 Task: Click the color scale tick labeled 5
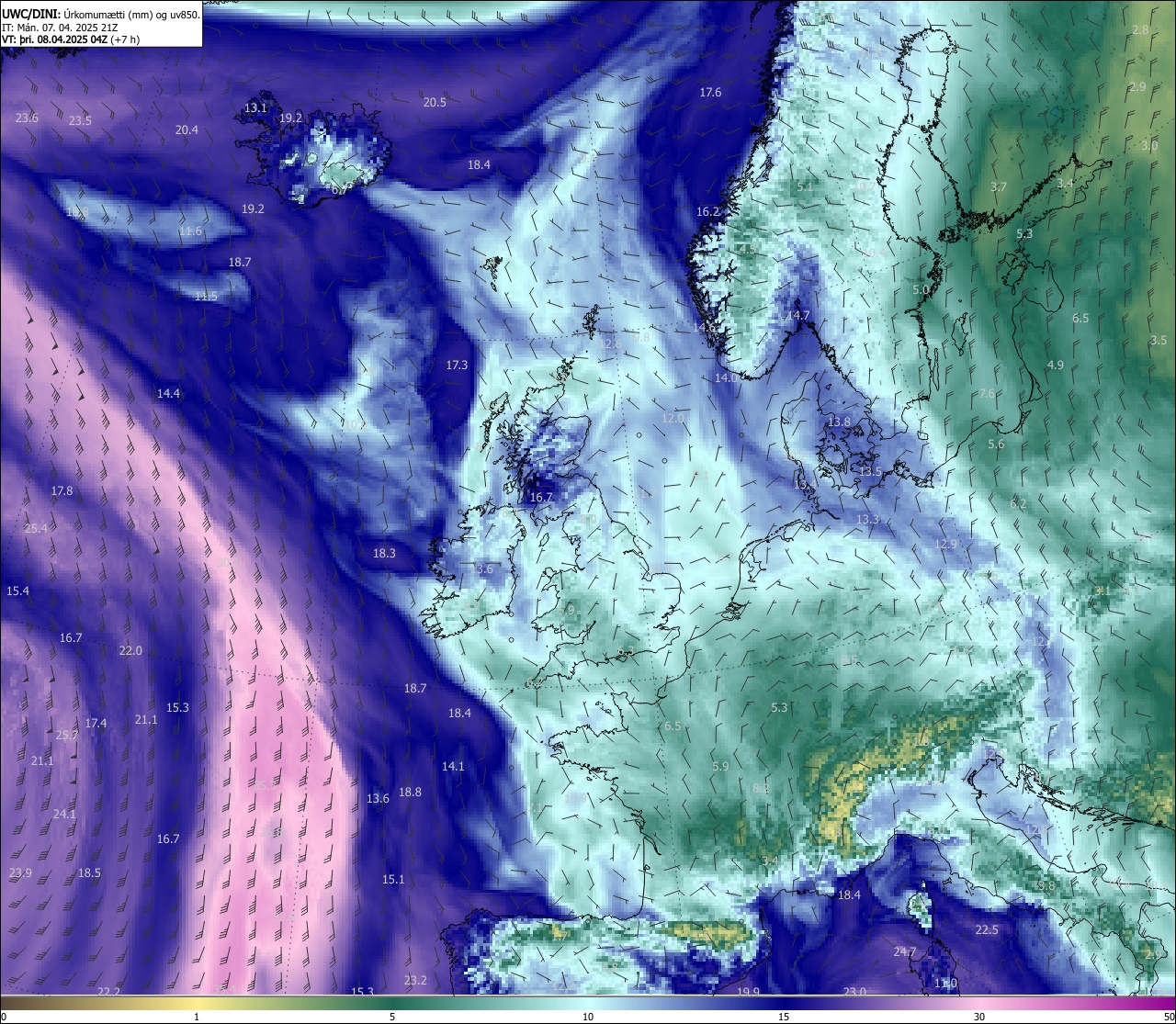click(x=392, y=1017)
